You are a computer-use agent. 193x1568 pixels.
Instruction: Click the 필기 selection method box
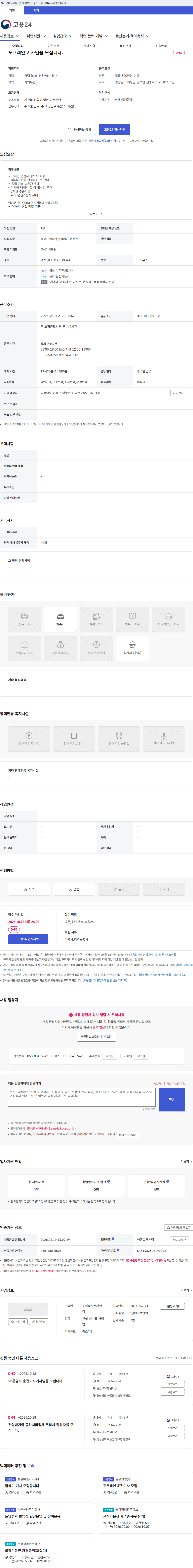[x=119, y=889]
